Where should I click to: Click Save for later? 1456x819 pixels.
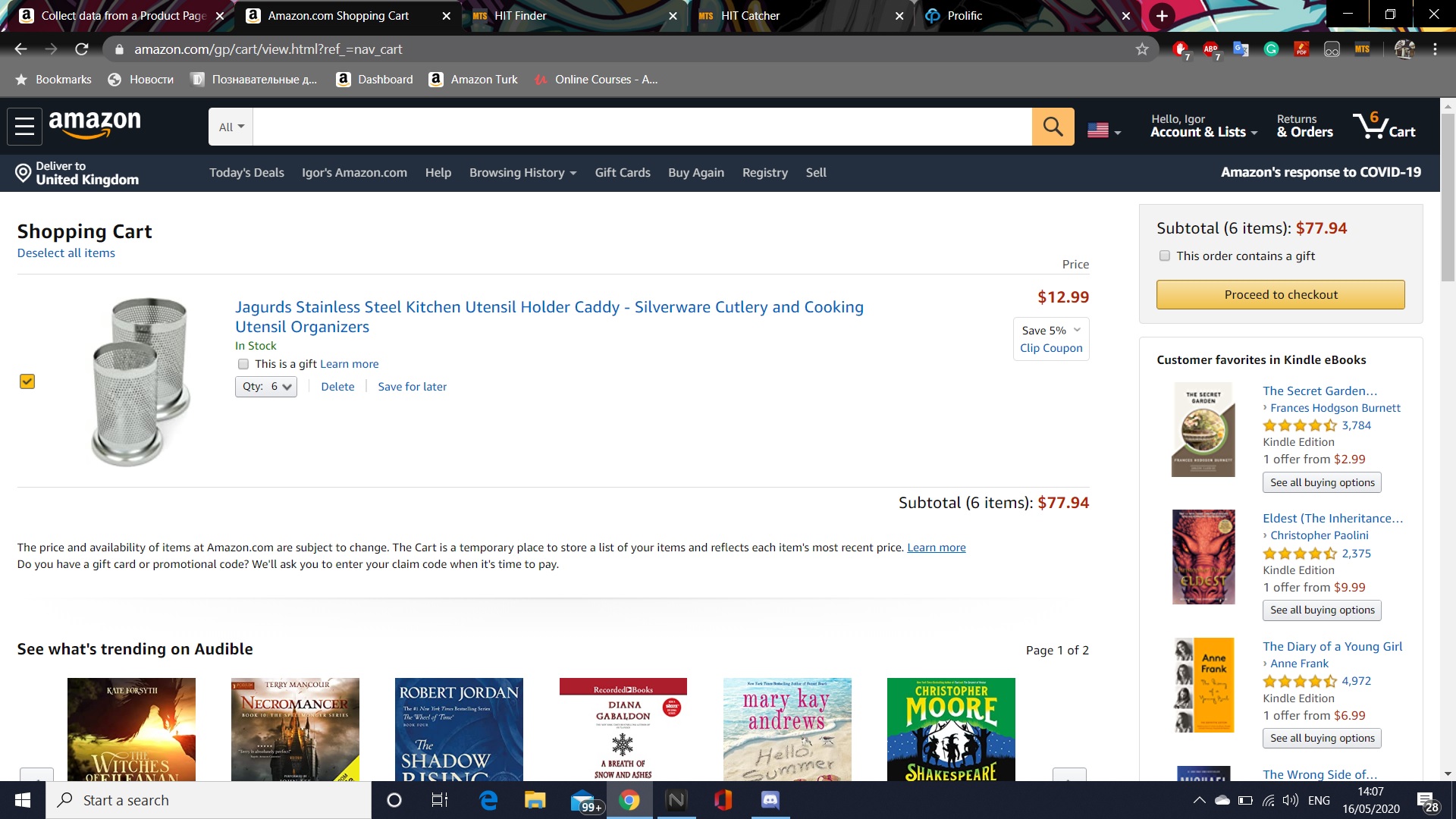click(412, 387)
